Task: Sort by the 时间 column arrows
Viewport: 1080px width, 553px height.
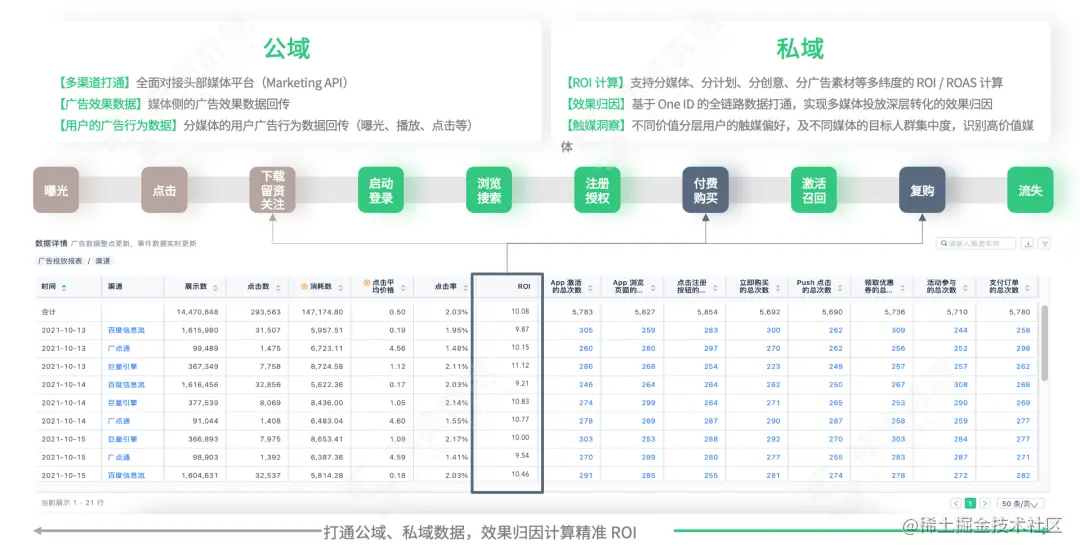Action: click(64, 287)
